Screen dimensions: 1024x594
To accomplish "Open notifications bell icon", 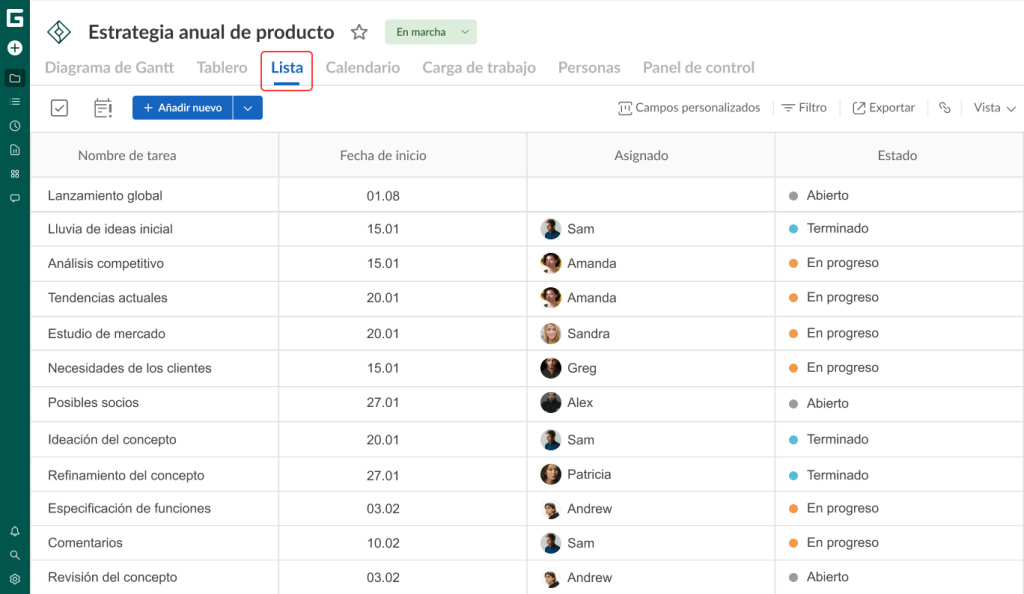I will [x=14, y=531].
